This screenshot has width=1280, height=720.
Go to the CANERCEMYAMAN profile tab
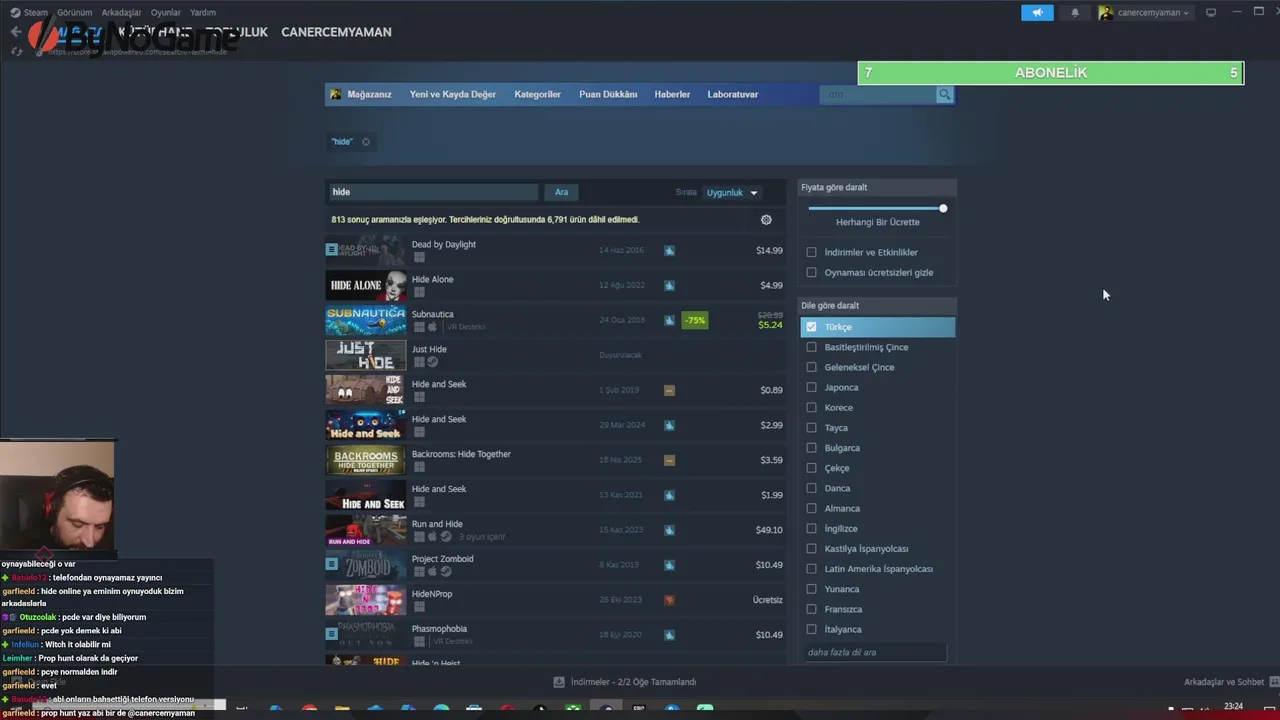coord(336,32)
